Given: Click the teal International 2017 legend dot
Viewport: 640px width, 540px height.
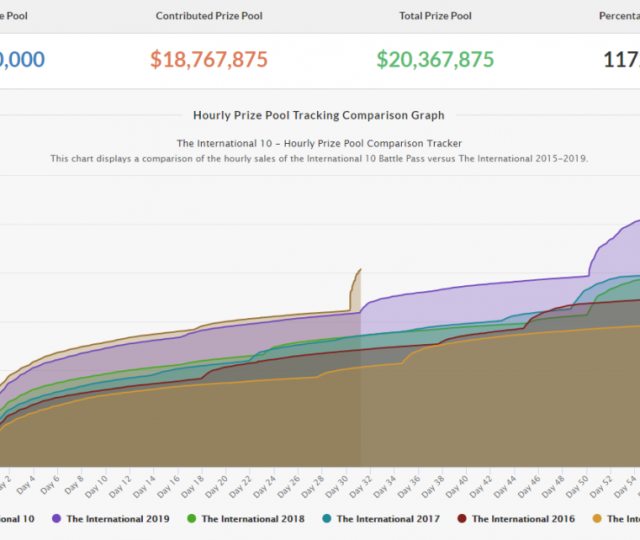Looking at the screenshot, I should 326,519.
